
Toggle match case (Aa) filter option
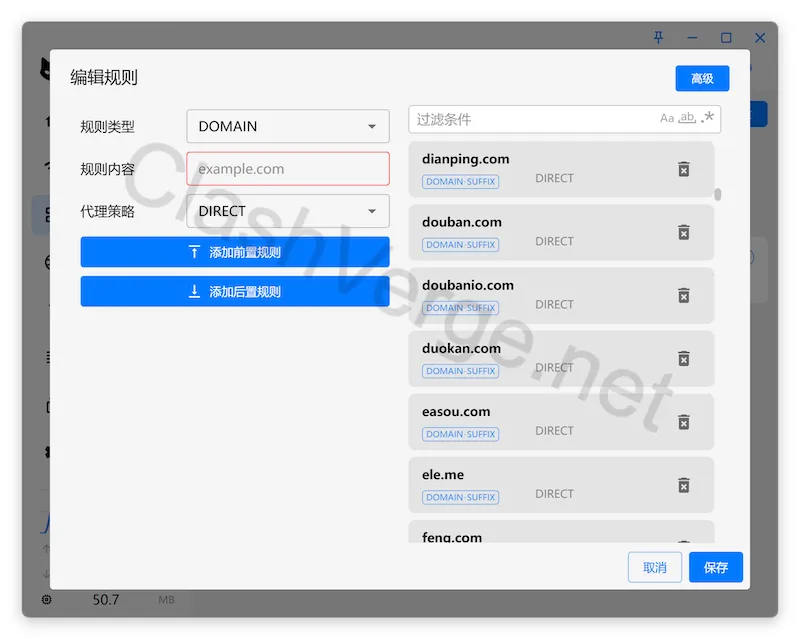(x=667, y=118)
